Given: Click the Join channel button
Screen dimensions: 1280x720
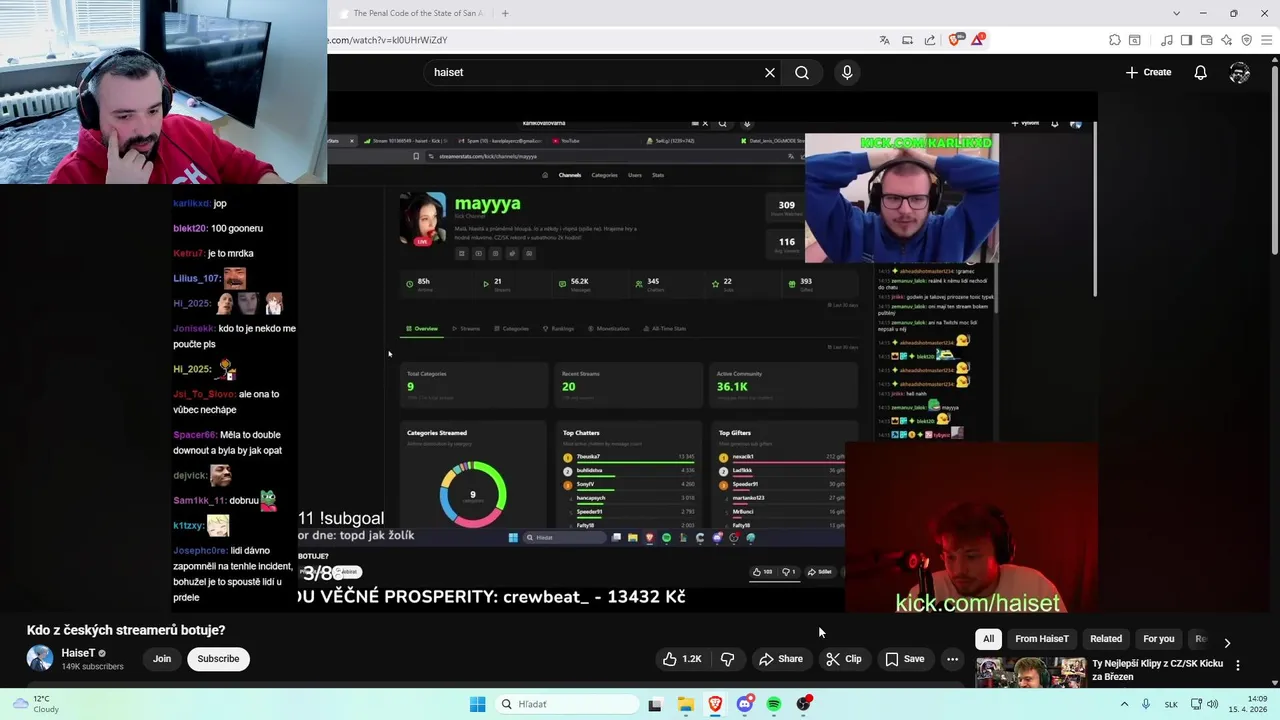Looking at the screenshot, I should [x=162, y=659].
